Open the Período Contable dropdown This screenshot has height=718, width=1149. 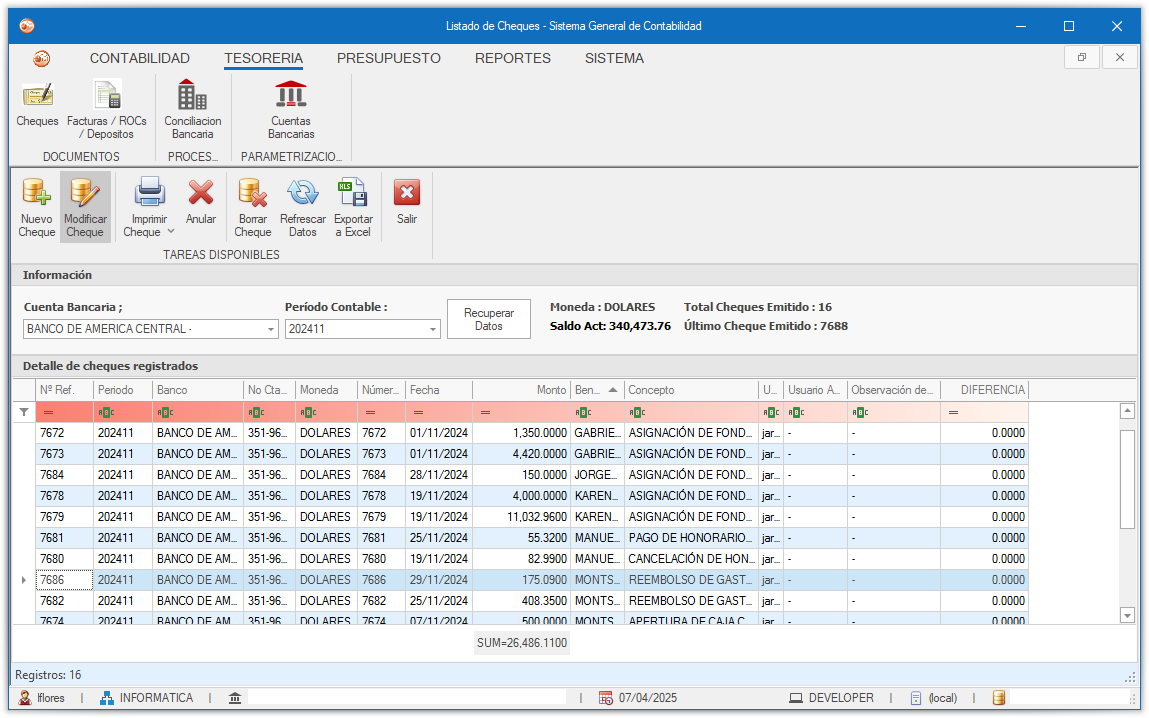432,330
